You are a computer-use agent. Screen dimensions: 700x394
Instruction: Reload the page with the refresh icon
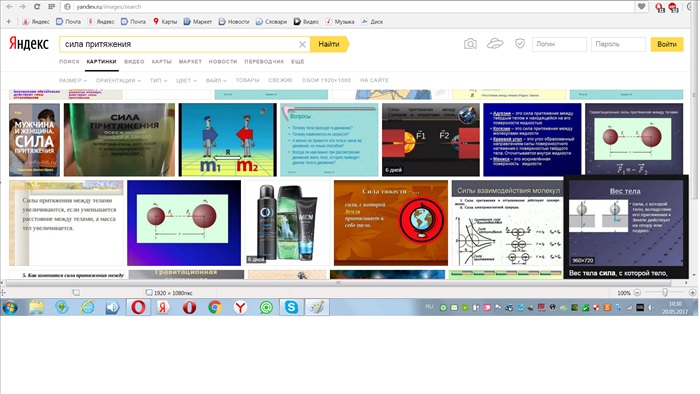pyautogui.click(x=37, y=7)
